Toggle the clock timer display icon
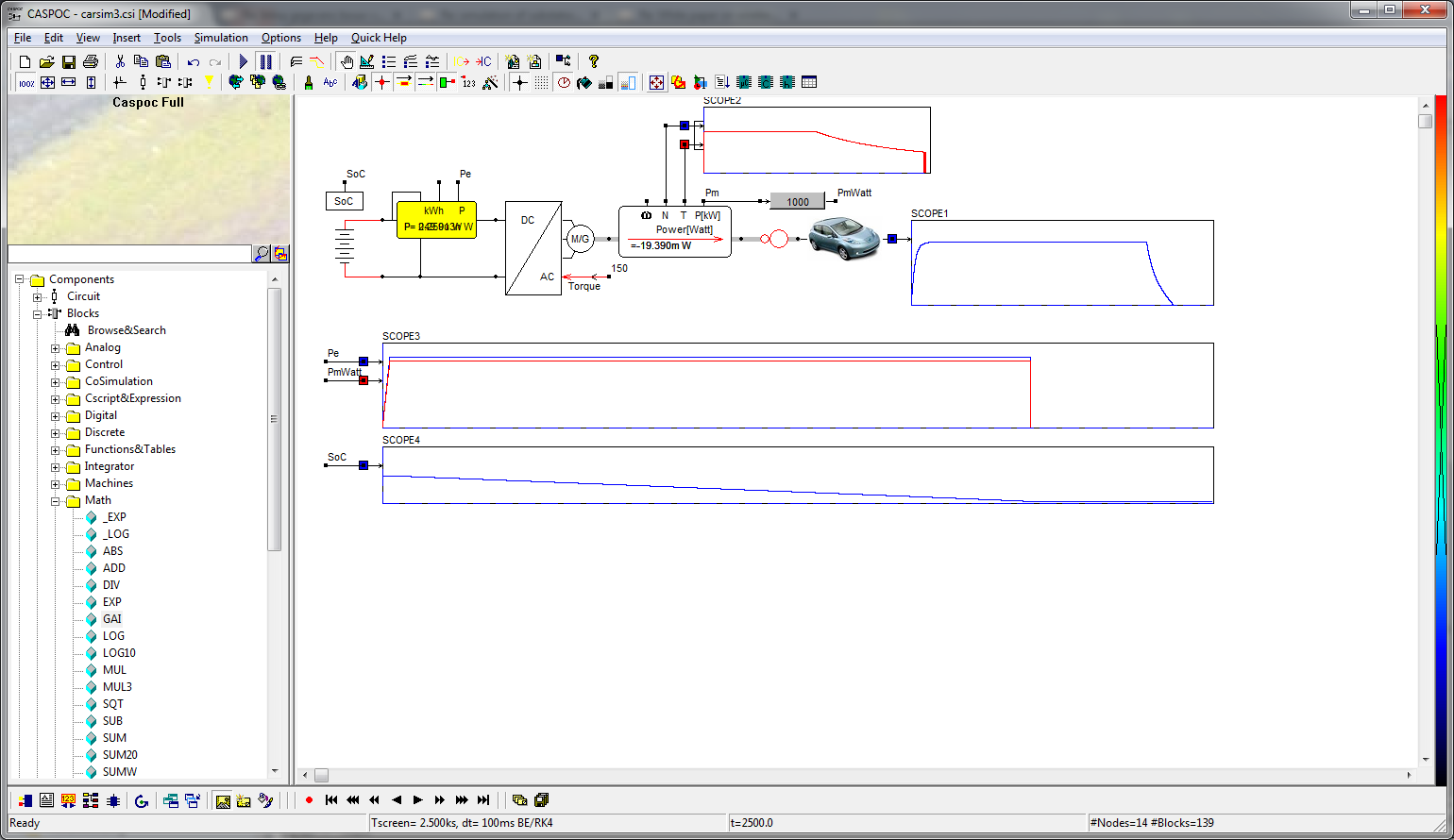The height and width of the screenshot is (840, 1454). [564, 82]
